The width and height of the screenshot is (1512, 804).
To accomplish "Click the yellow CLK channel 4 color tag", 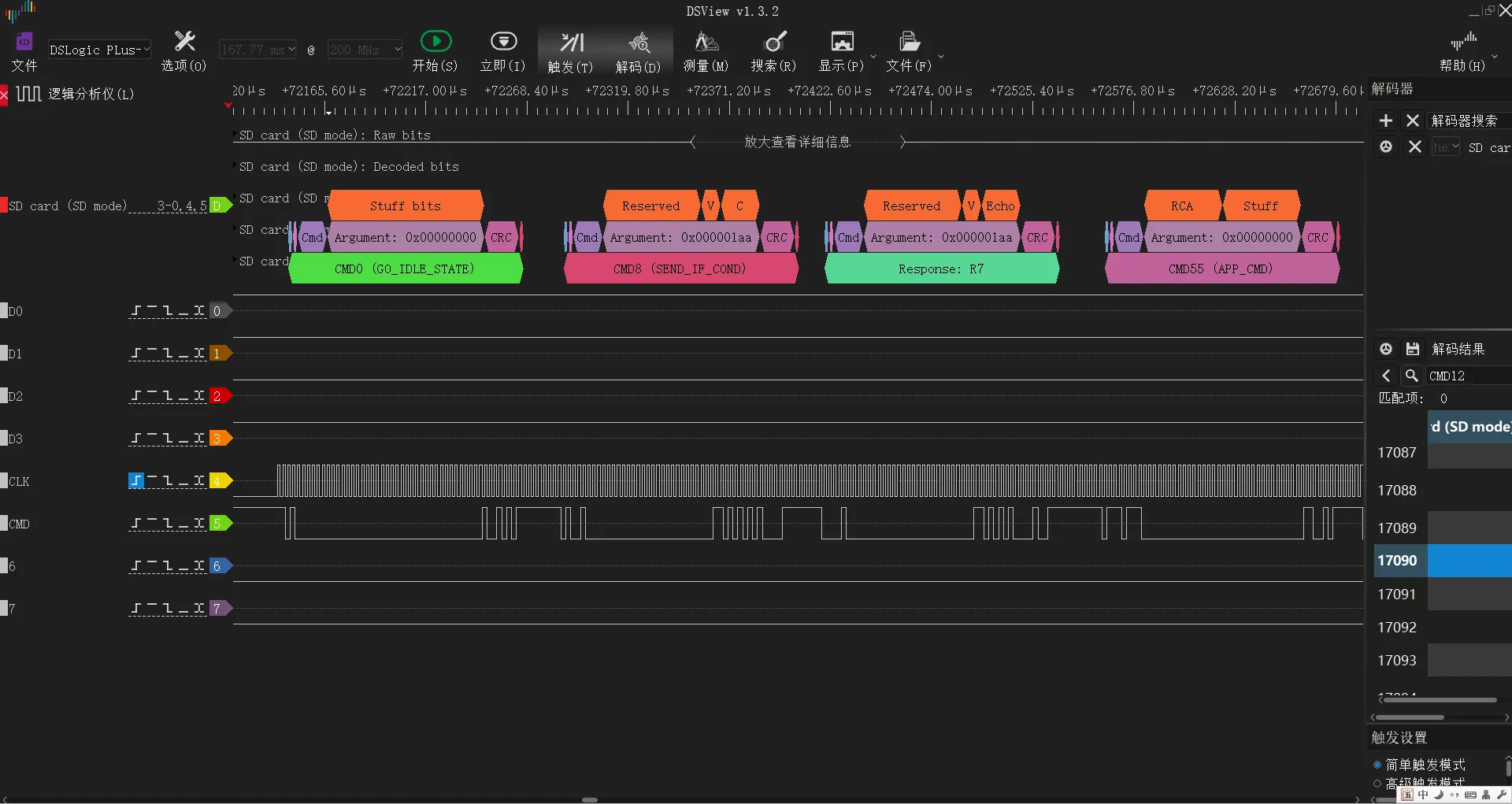I will tap(218, 480).
